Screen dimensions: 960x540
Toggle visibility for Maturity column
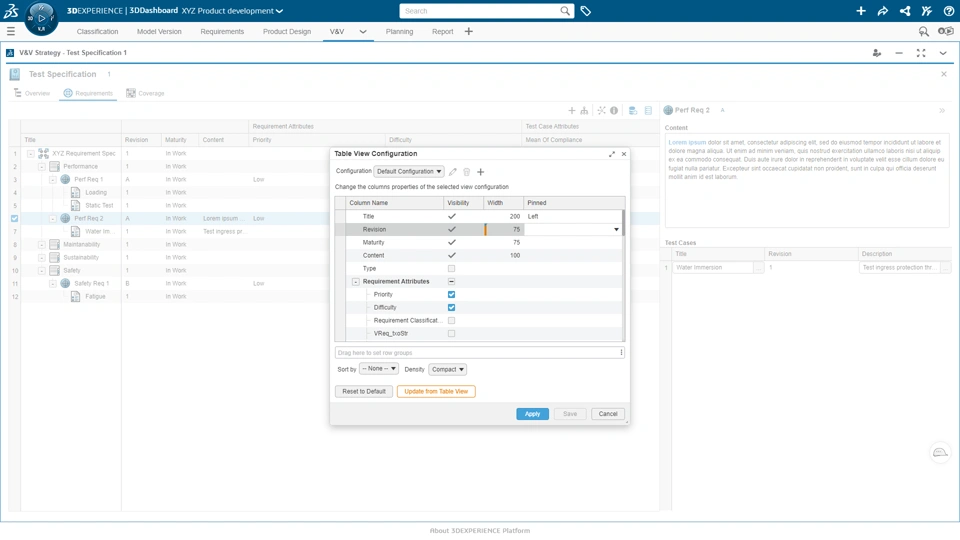(x=452, y=242)
